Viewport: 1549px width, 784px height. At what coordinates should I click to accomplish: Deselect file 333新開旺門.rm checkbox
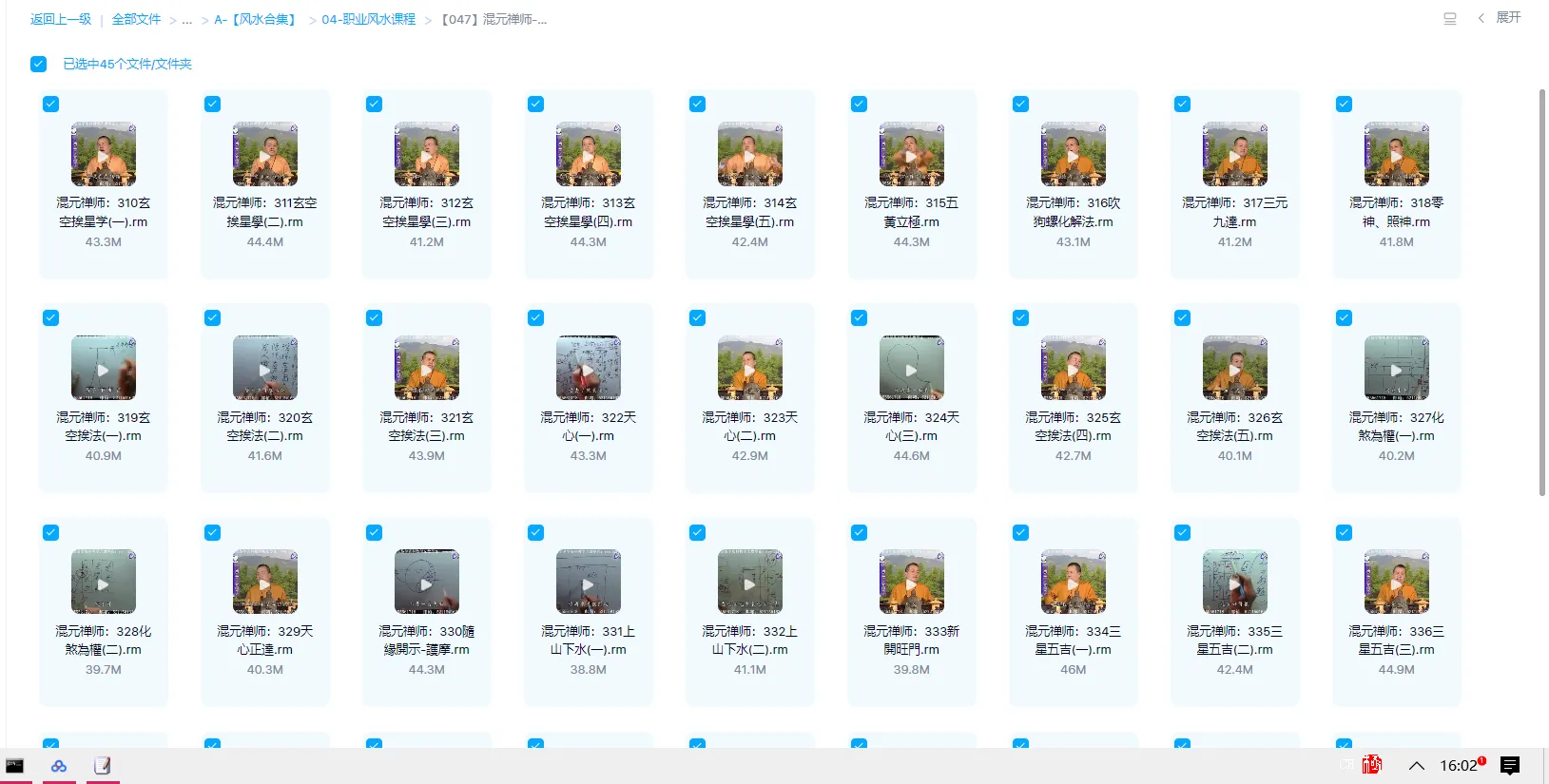coord(860,533)
